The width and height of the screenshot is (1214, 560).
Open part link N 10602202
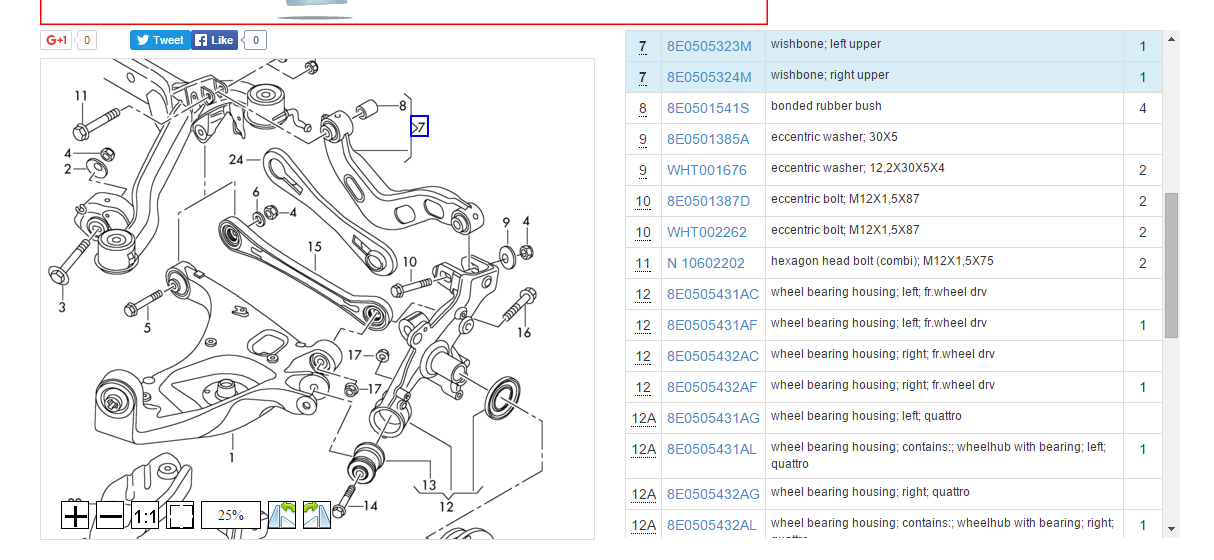click(x=705, y=263)
